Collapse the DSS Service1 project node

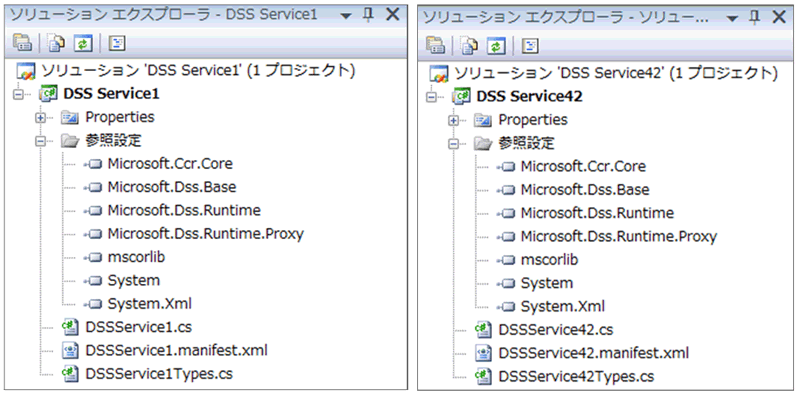[x=19, y=94]
